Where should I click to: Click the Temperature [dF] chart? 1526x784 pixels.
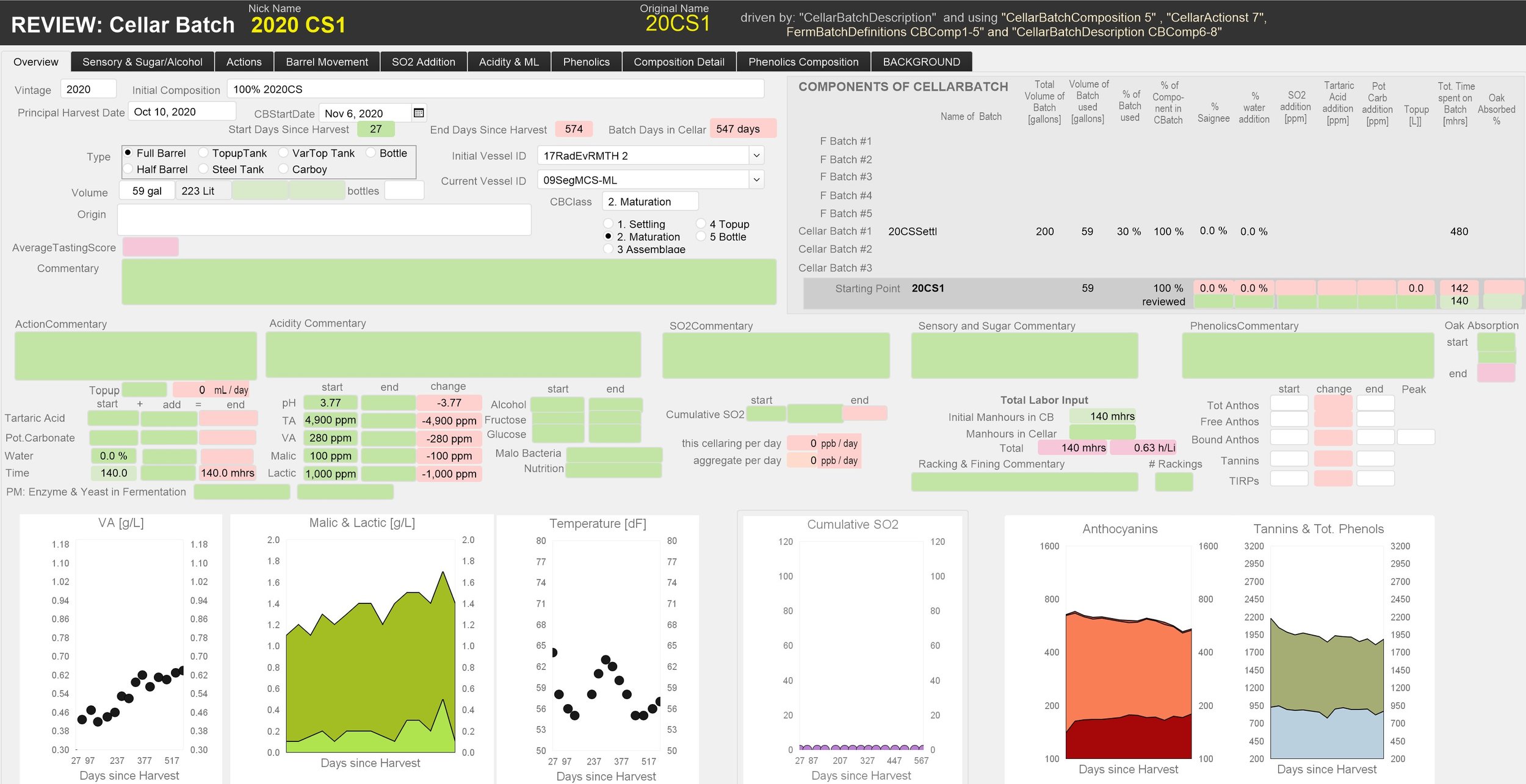598,648
